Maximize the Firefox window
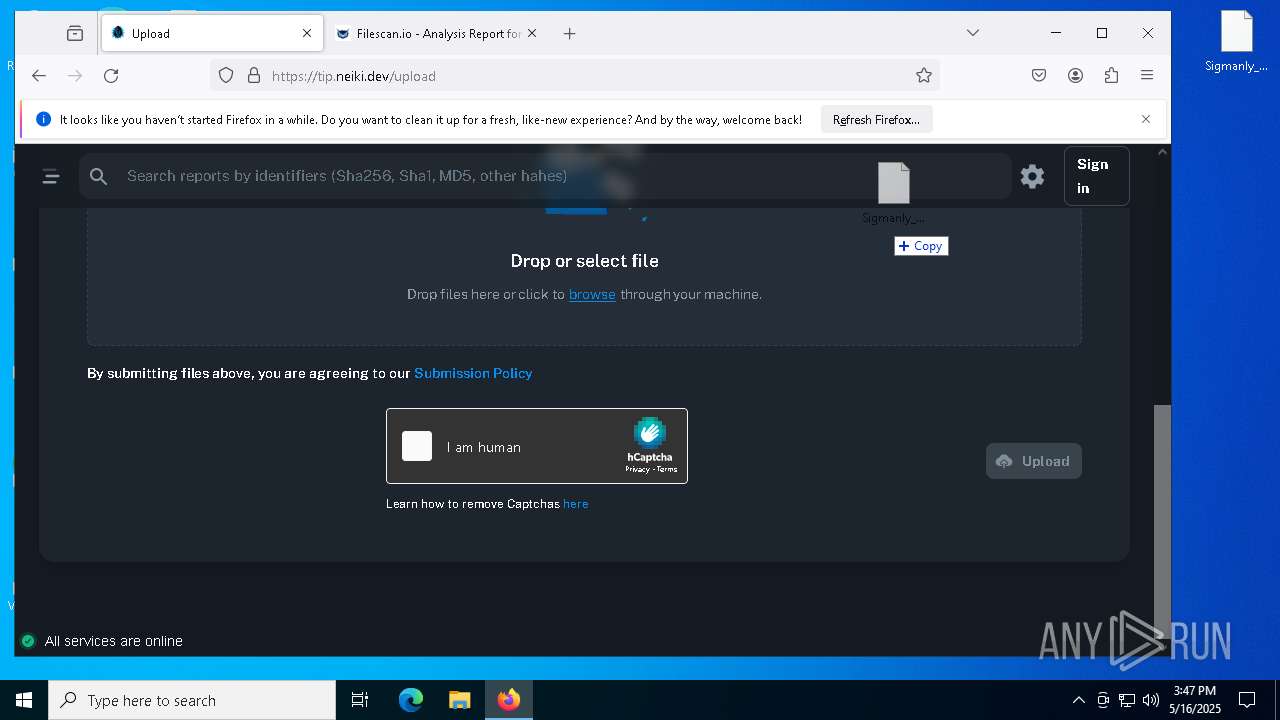 coord(1102,33)
